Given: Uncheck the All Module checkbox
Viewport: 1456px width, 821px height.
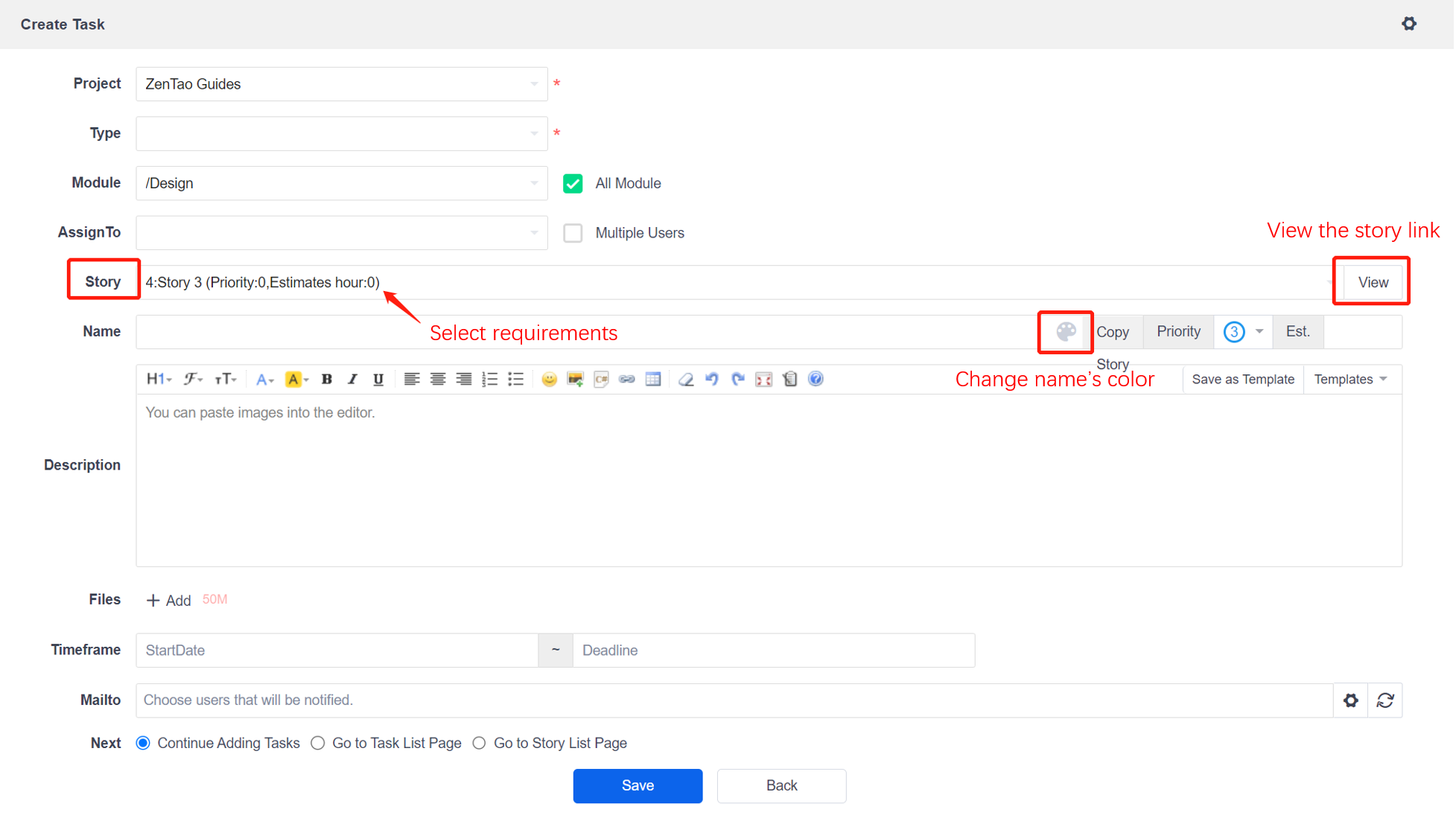Looking at the screenshot, I should point(573,183).
